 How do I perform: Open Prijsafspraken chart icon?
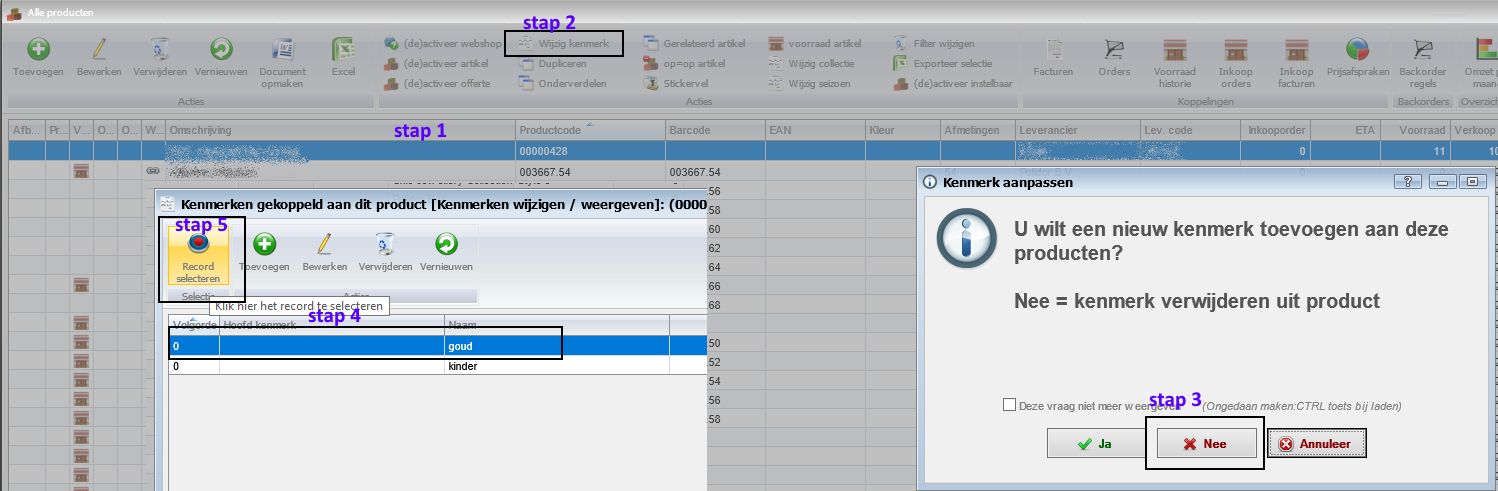pos(1356,49)
